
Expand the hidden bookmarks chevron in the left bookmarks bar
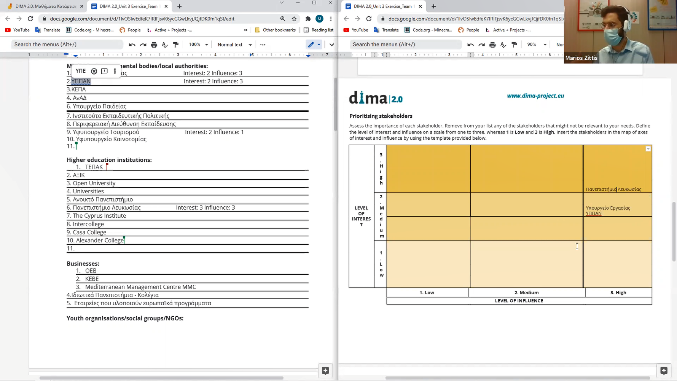pyautogui.click(x=245, y=30)
